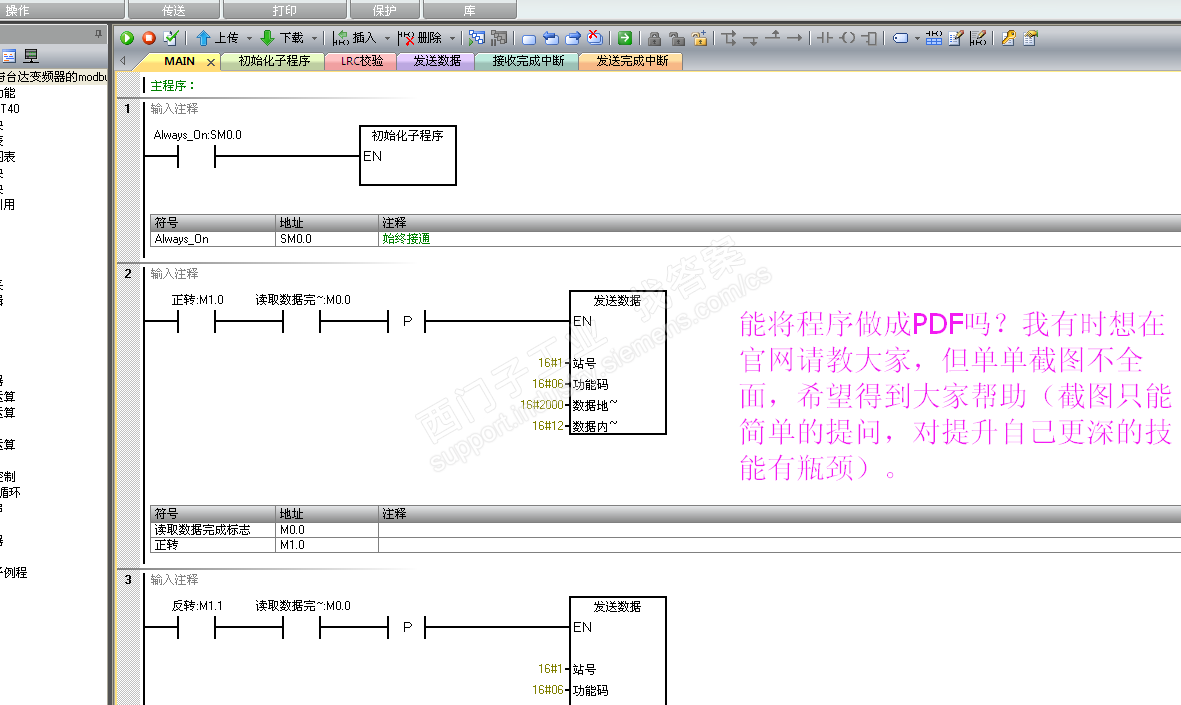The height and width of the screenshot is (705, 1181).
Task: Click the 保护 ribbon group label
Action: [384, 11]
